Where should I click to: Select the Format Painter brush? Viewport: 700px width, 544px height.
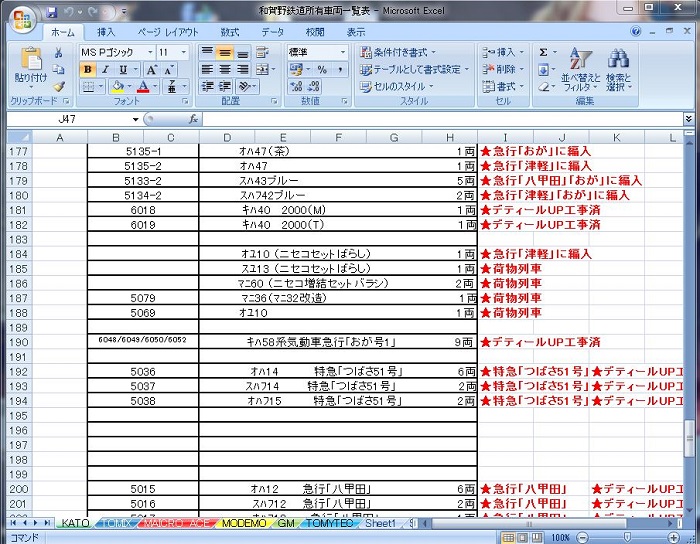58,86
